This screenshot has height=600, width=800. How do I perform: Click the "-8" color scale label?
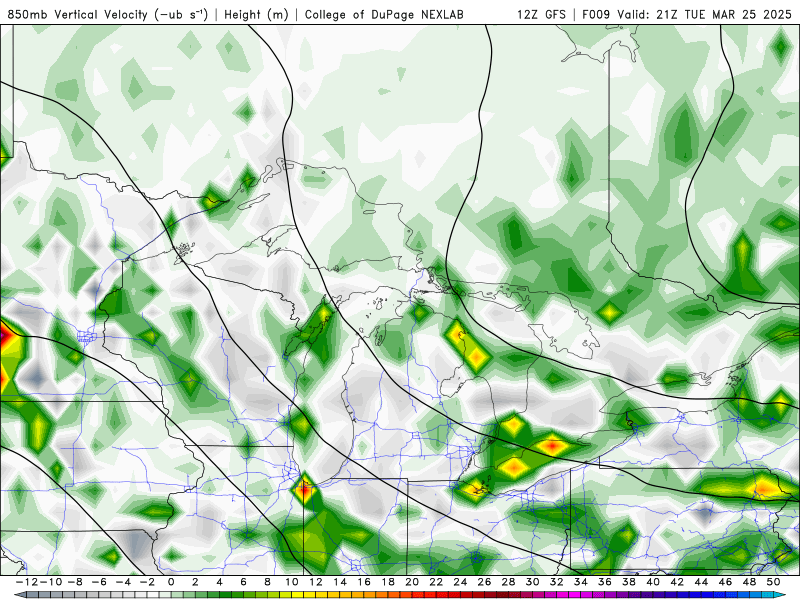(75, 582)
